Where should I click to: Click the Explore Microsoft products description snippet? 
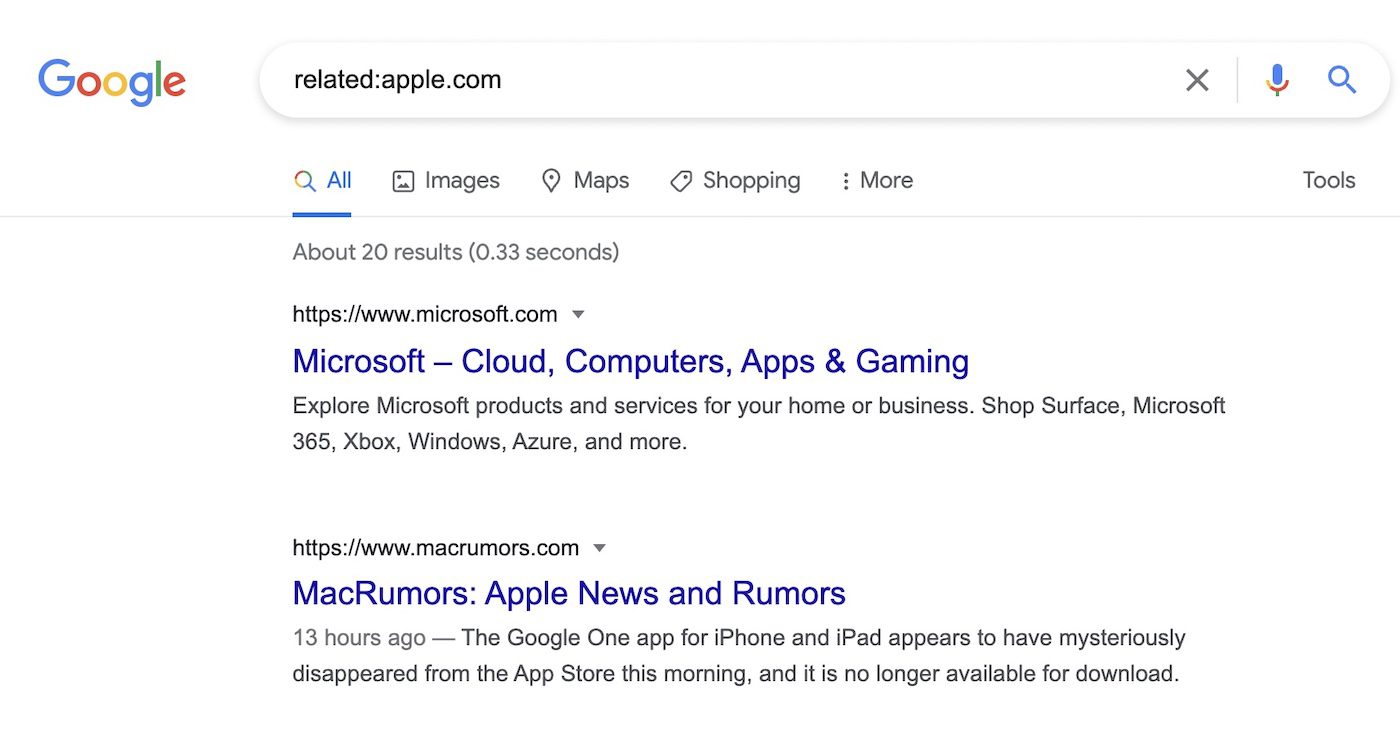pyautogui.click(x=758, y=424)
